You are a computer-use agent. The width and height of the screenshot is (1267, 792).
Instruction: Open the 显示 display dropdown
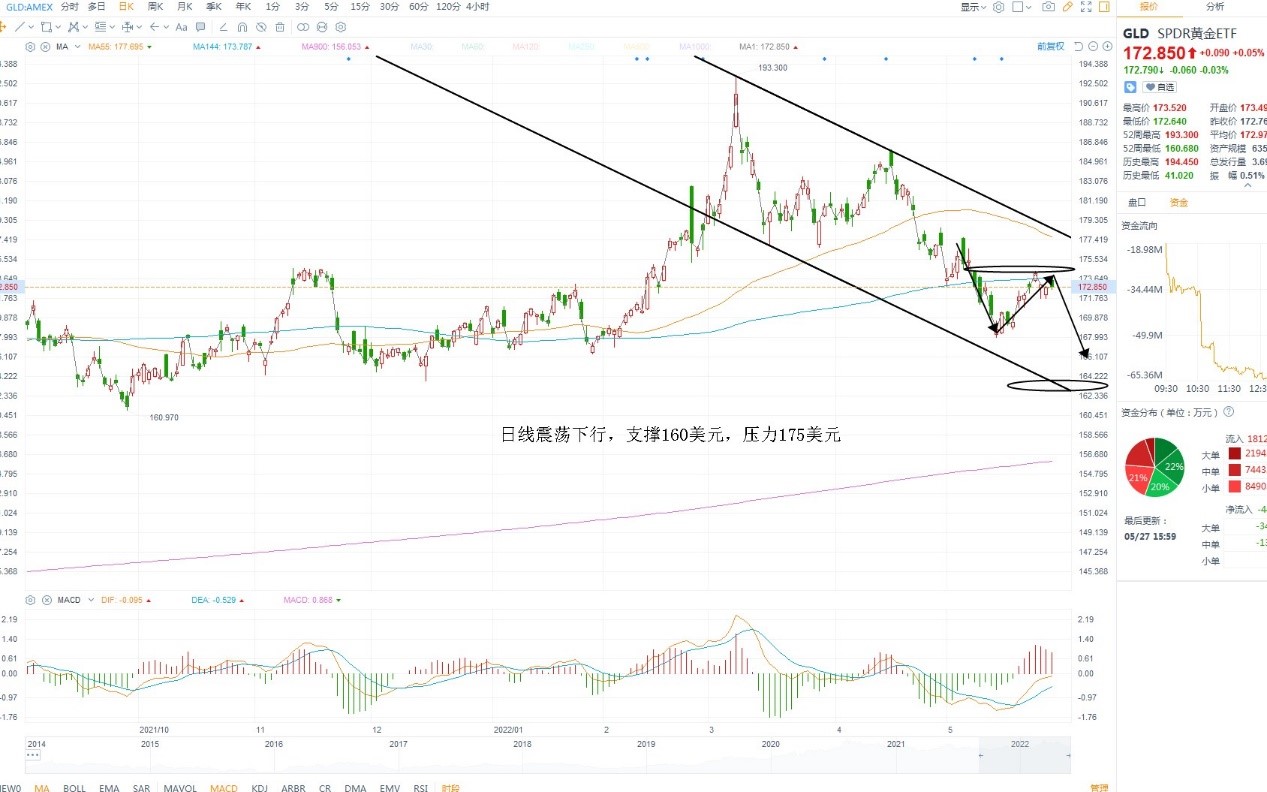973,7
